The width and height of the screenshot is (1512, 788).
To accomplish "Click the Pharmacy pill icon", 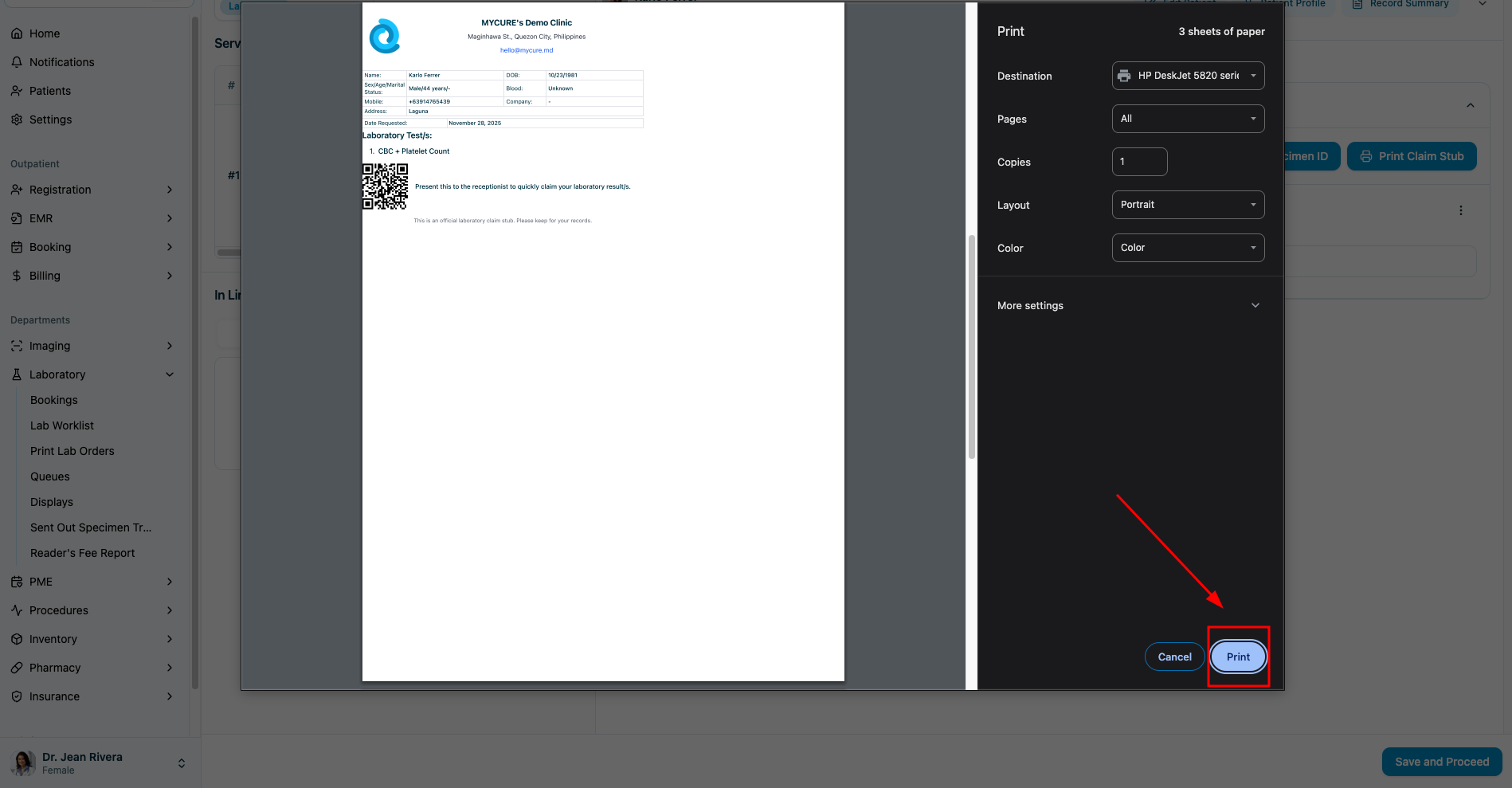I will (x=17, y=668).
